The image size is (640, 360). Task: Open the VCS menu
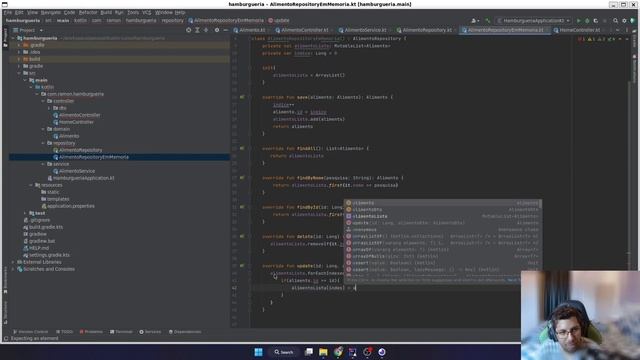(x=147, y=13)
